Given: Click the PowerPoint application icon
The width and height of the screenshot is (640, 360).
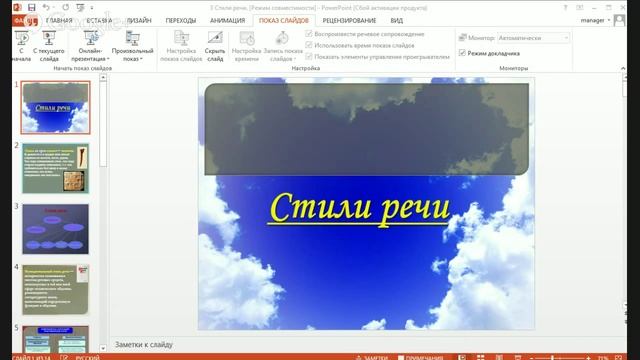Looking at the screenshot, I should [x=17, y=7].
